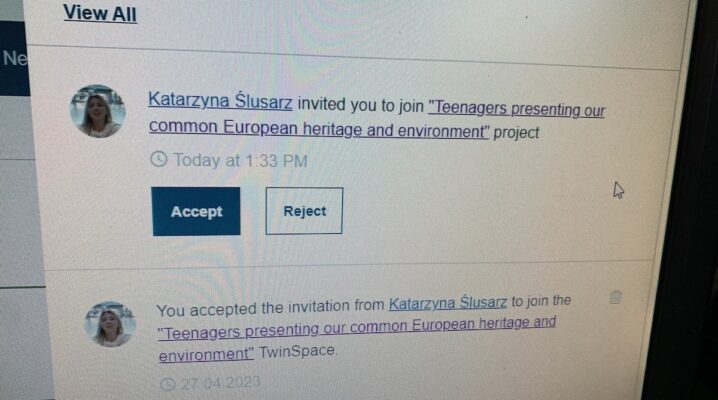Open Katarzyna Ślusarz profile link in pending invitation
The width and height of the screenshot is (718, 400).
[220, 100]
